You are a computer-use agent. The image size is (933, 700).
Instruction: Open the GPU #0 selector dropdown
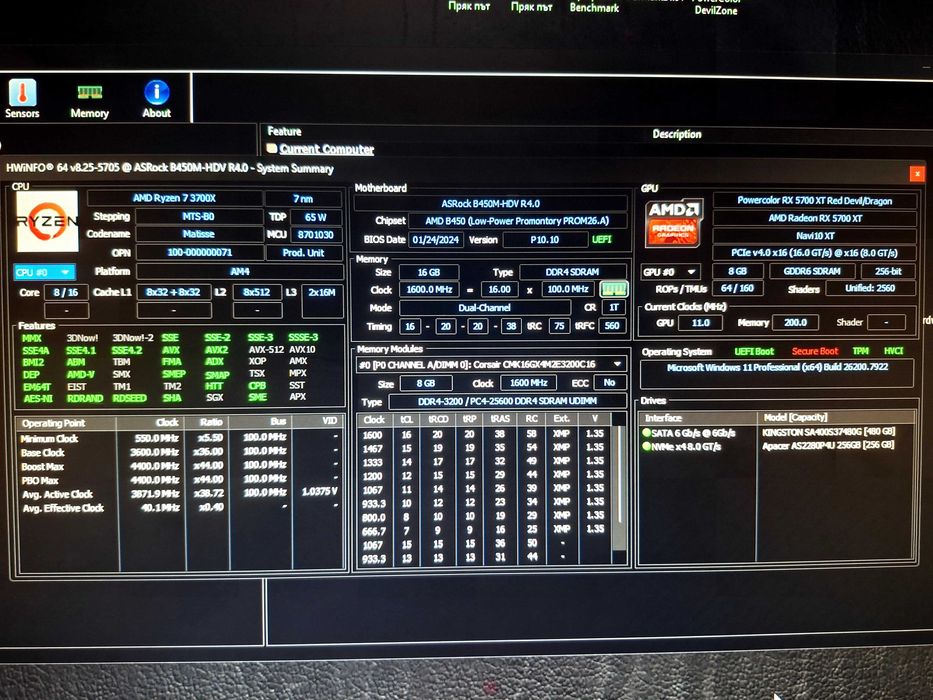(669, 272)
